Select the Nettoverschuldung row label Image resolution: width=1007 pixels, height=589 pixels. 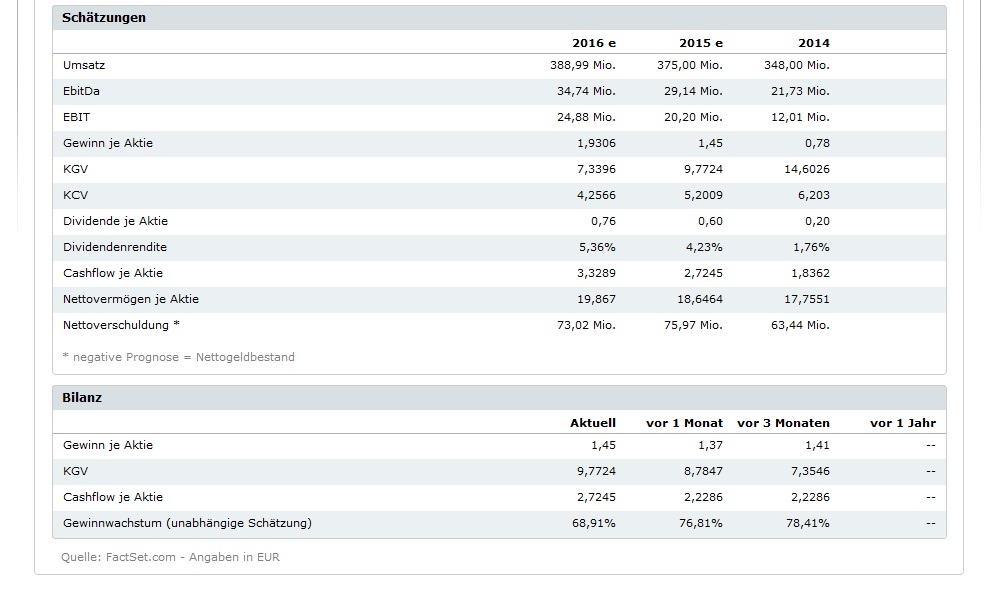pos(122,325)
